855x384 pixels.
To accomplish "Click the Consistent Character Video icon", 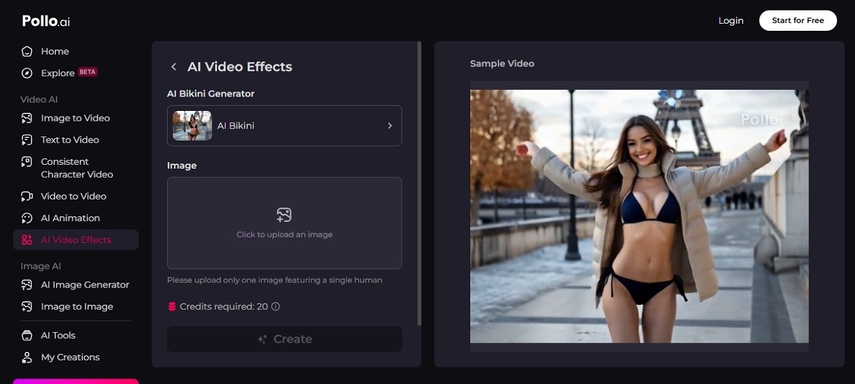I will 27,162.
